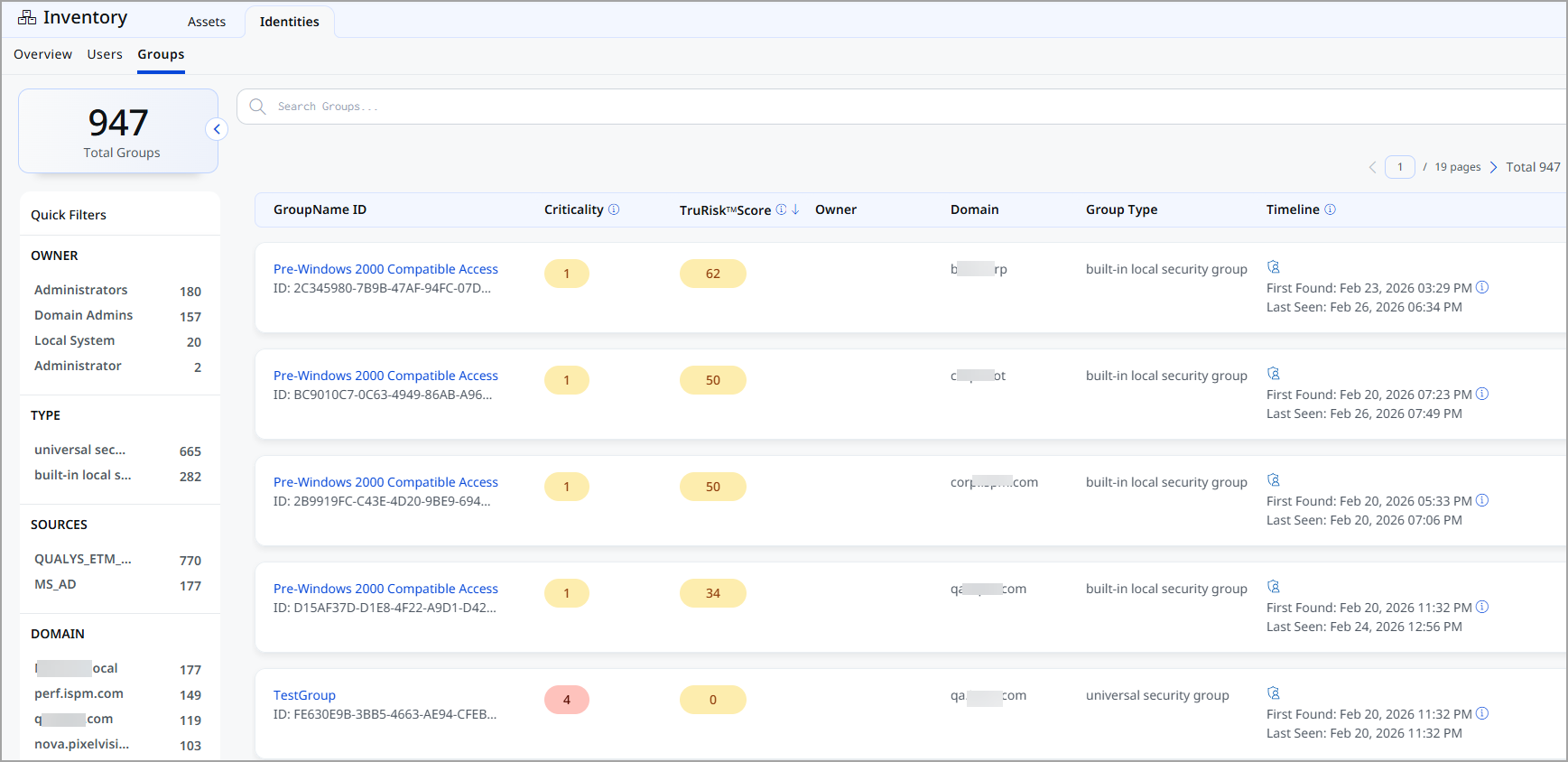The image size is (1568, 762).
Task: Open the Timeline column info icon
Action: (x=1330, y=209)
